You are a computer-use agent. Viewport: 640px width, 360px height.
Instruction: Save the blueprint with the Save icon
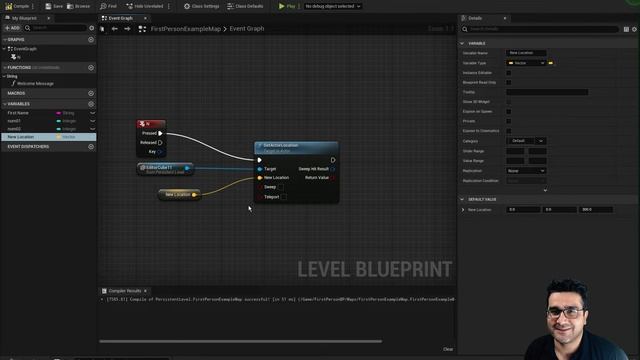click(x=48, y=6)
